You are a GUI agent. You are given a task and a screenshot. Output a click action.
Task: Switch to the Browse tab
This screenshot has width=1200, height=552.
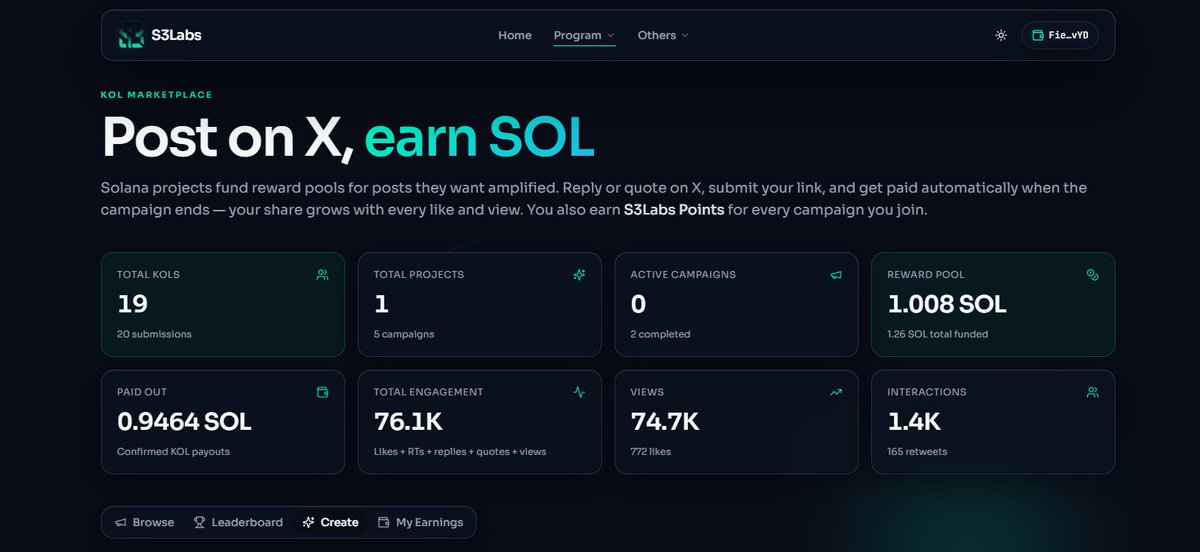coord(144,522)
